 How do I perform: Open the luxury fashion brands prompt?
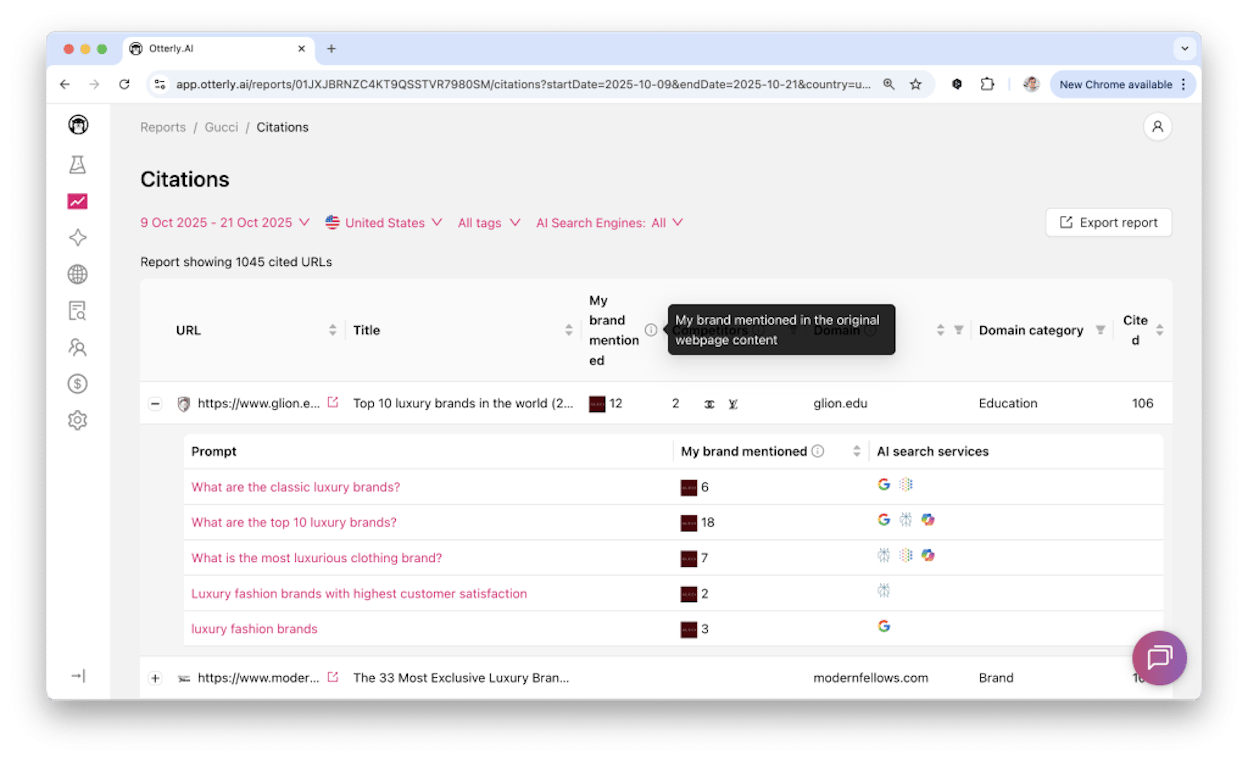[254, 629]
